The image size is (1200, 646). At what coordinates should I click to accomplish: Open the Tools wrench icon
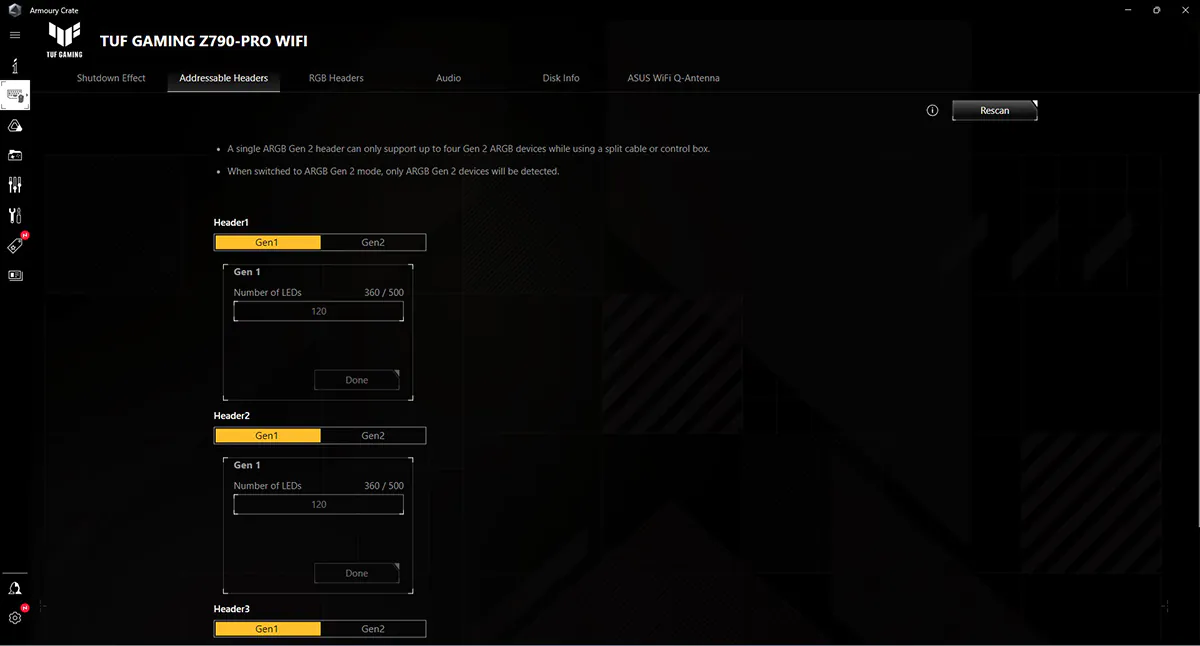coord(15,215)
